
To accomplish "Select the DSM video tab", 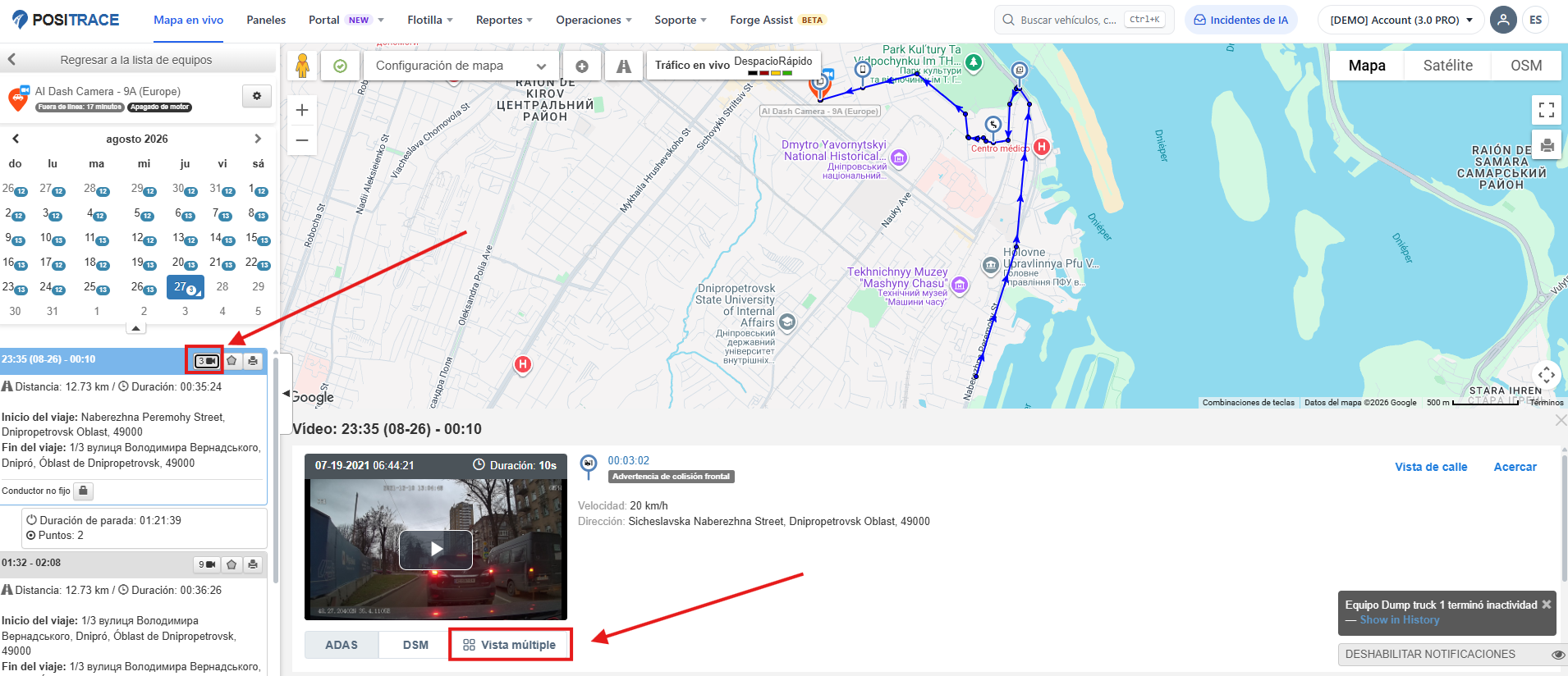I will (x=415, y=645).
